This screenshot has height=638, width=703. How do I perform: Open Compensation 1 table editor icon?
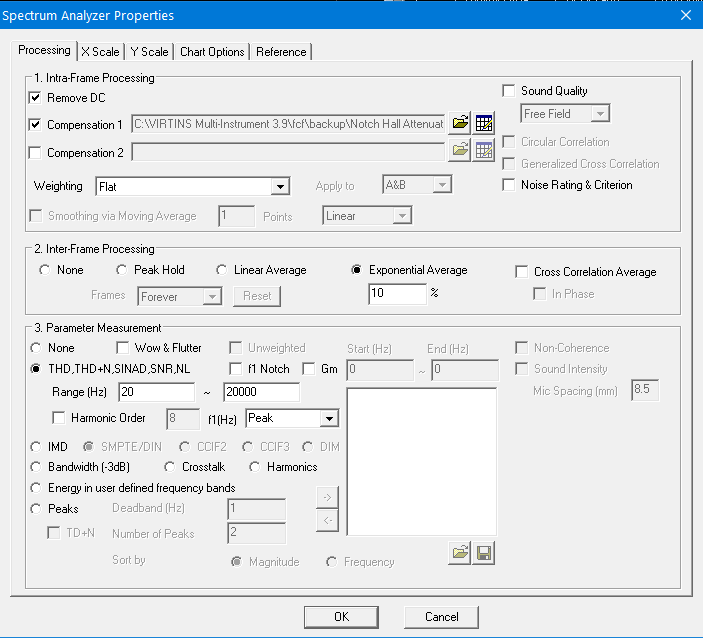[x=484, y=124]
